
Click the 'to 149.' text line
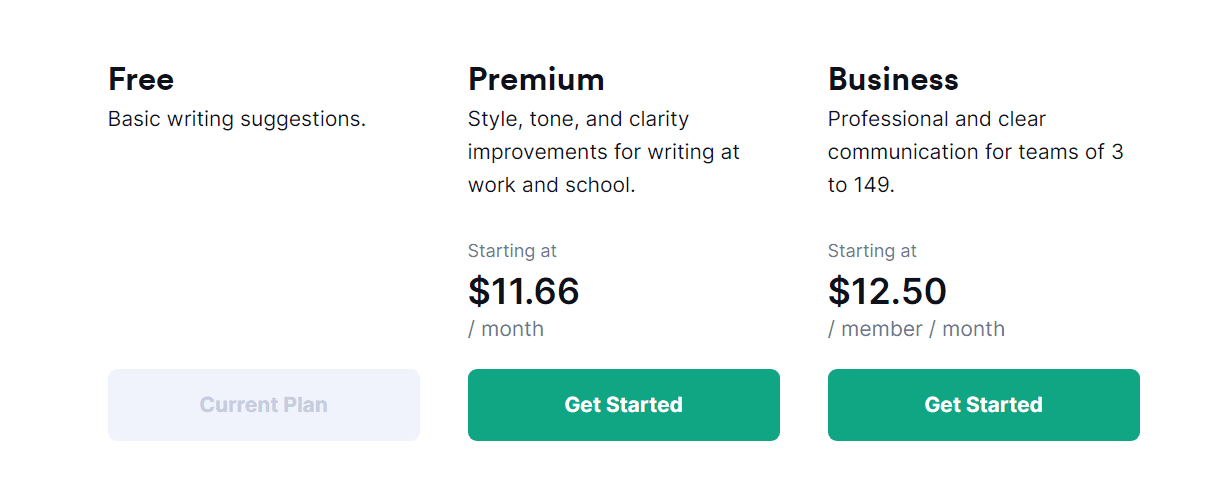pos(860,185)
